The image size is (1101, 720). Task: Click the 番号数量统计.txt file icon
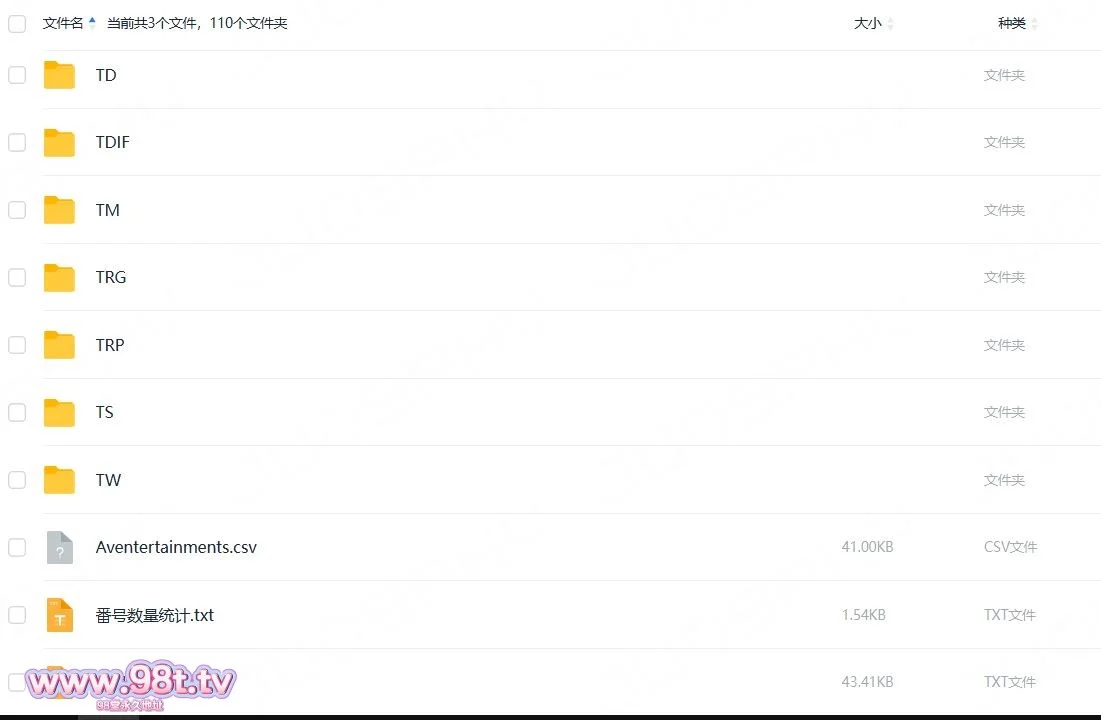tap(60, 615)
